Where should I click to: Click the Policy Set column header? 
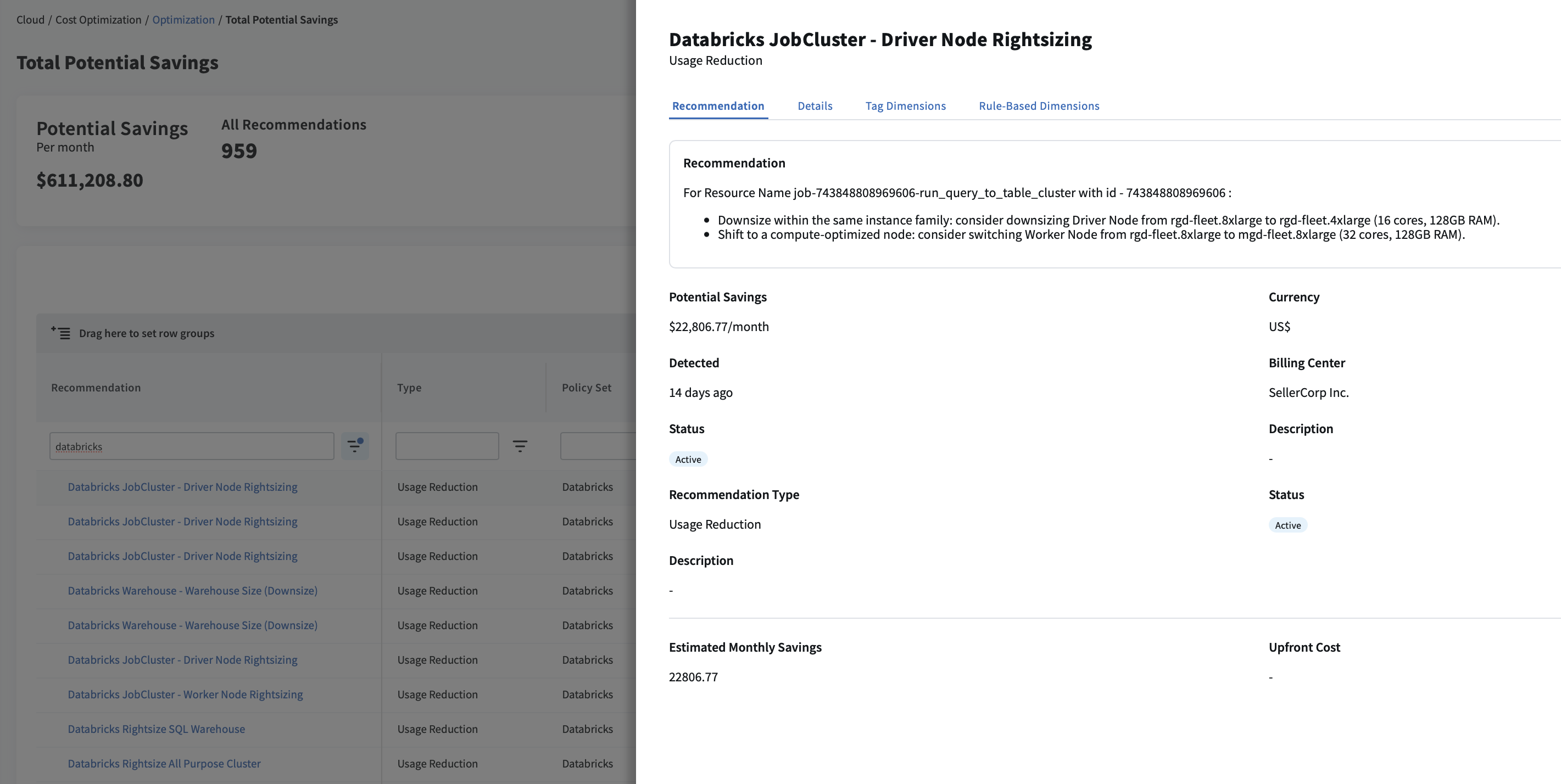click(x=587, y=387)
